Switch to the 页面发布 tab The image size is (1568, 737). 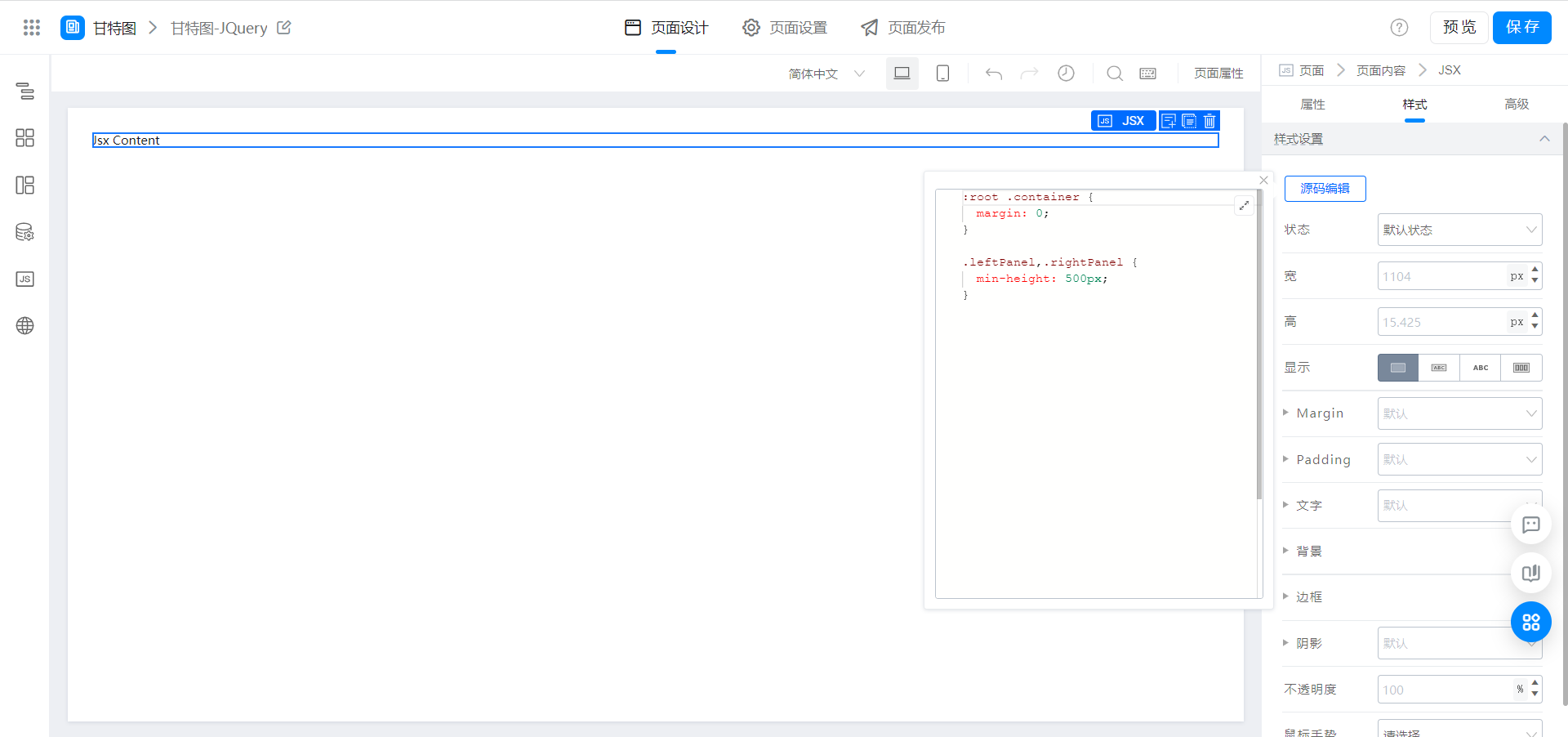point(903,28)
